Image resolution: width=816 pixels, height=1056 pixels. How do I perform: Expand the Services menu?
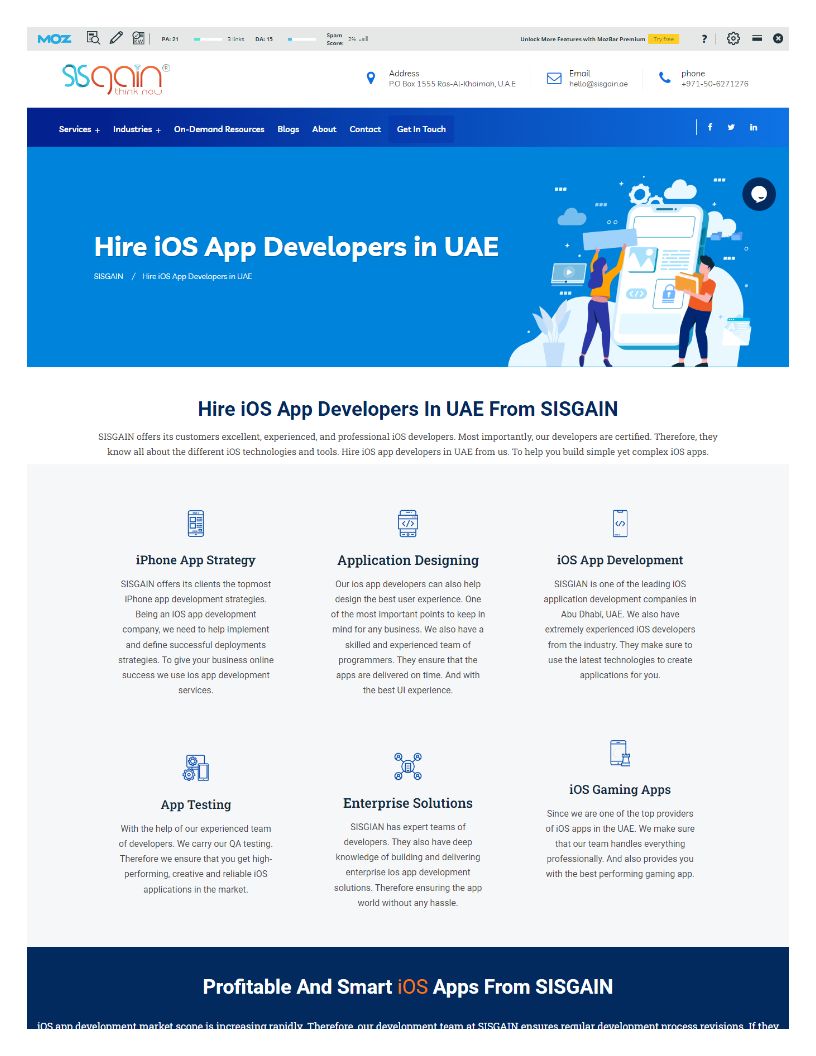click(x=79, y=129)
